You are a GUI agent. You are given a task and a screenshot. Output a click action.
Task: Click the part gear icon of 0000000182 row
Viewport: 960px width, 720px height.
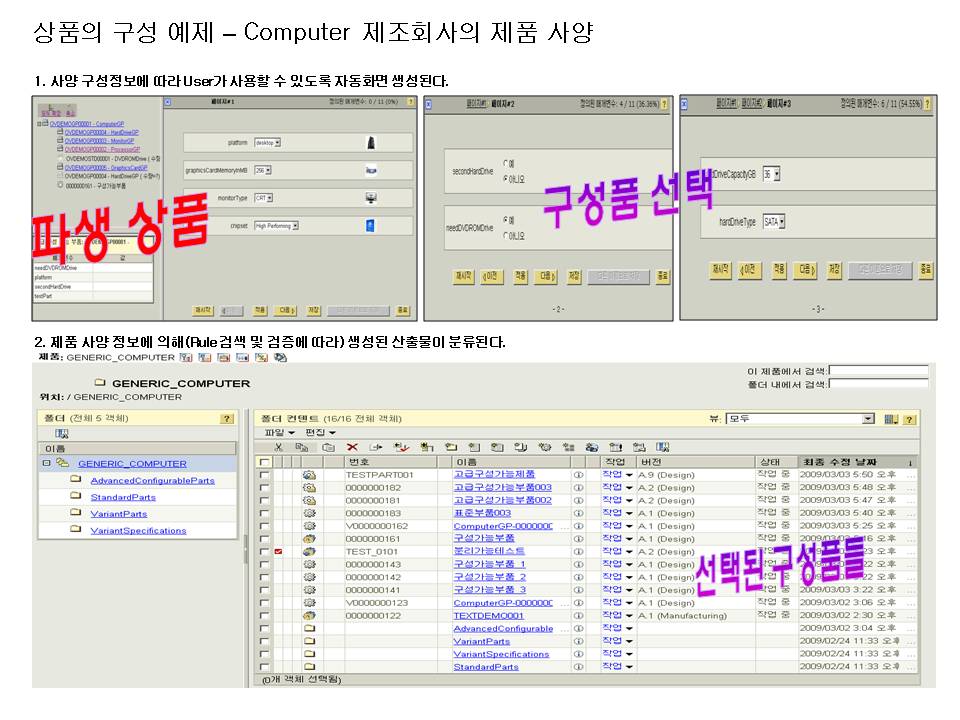[310, 488]
